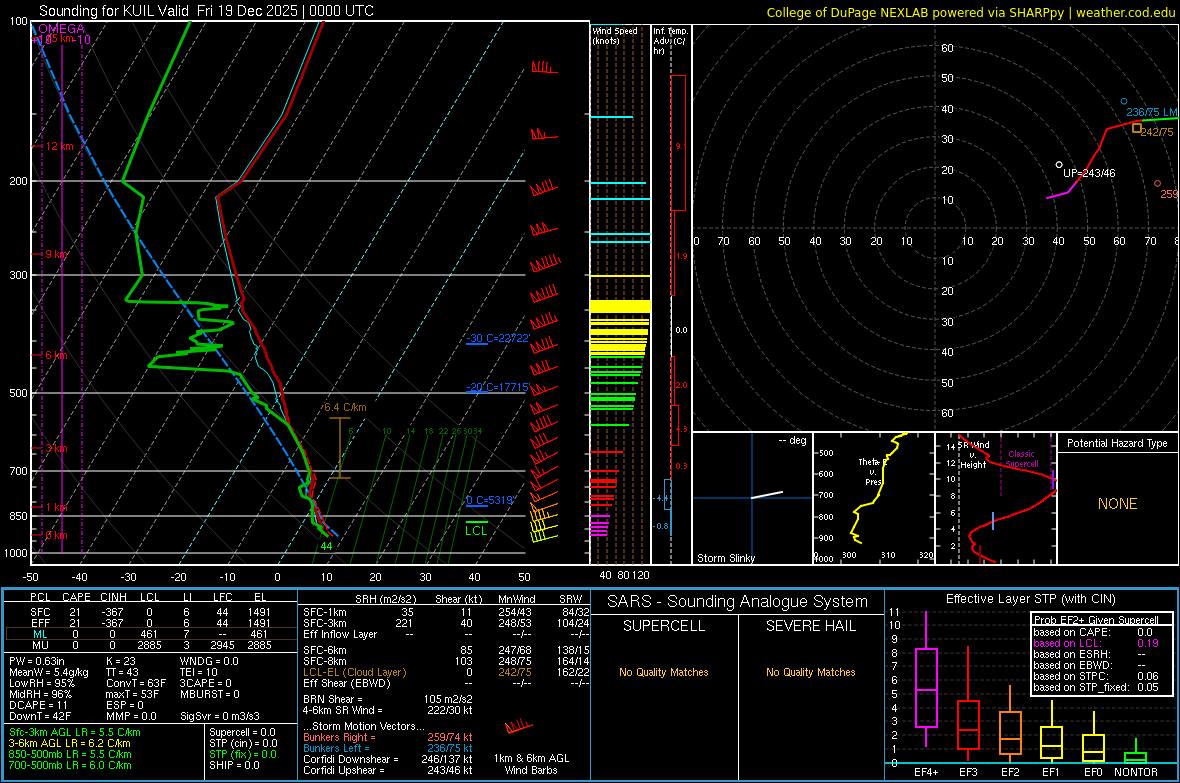
Task: Click the 'Wind Speed (knots)' panel header
Action: 614,35
